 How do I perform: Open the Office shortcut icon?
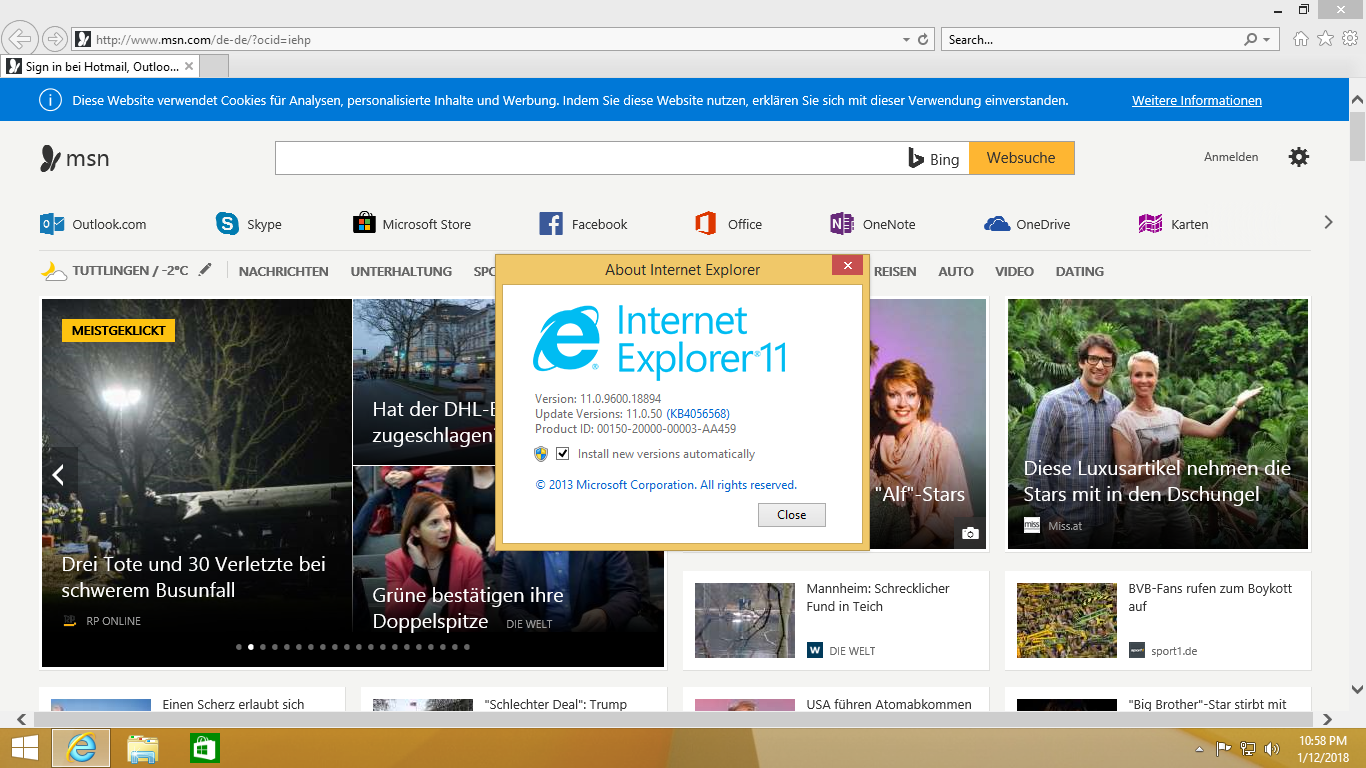click(x=706, y=223)
